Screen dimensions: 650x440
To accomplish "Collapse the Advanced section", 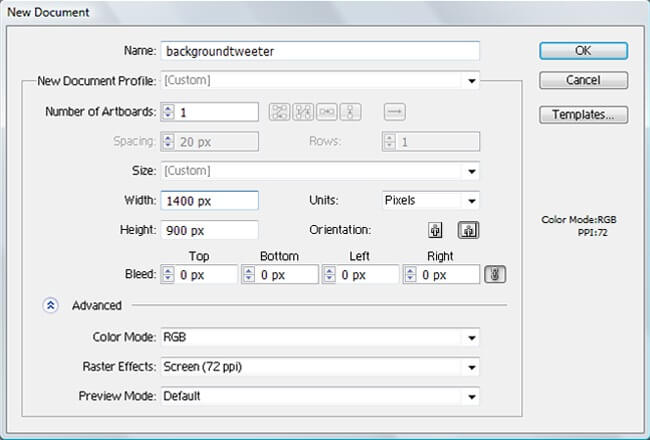I will [x=51, y=306].
